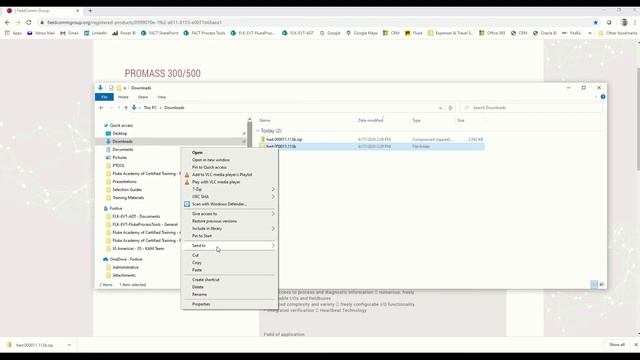Open the Administrative folder

[125, 267]
